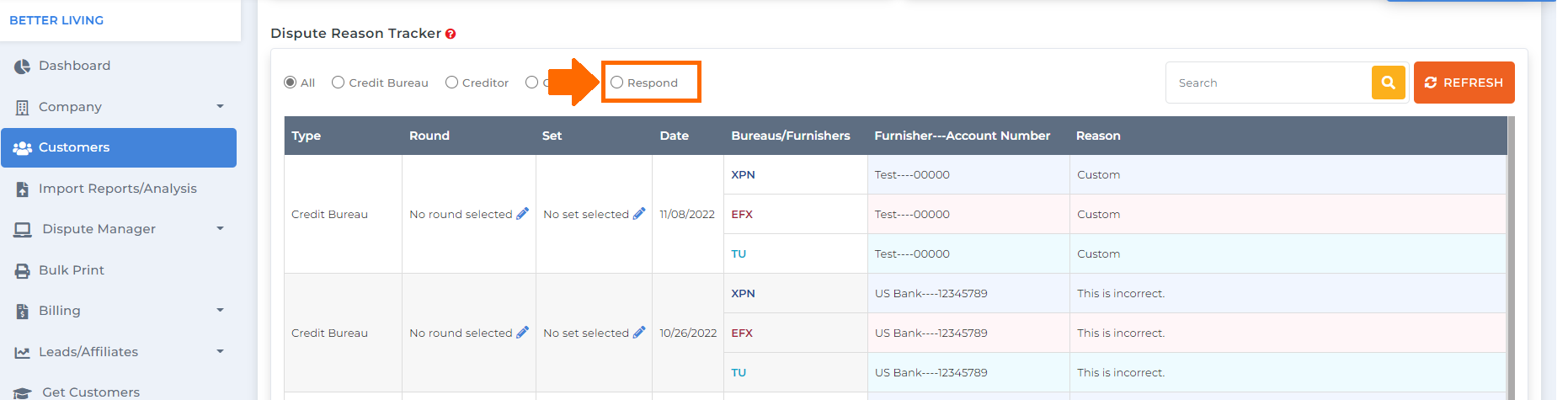Screen dimensions: 1568x400
Task: Click the EFX bureau link for Test----00000
Action: click(x=742, y=215)
